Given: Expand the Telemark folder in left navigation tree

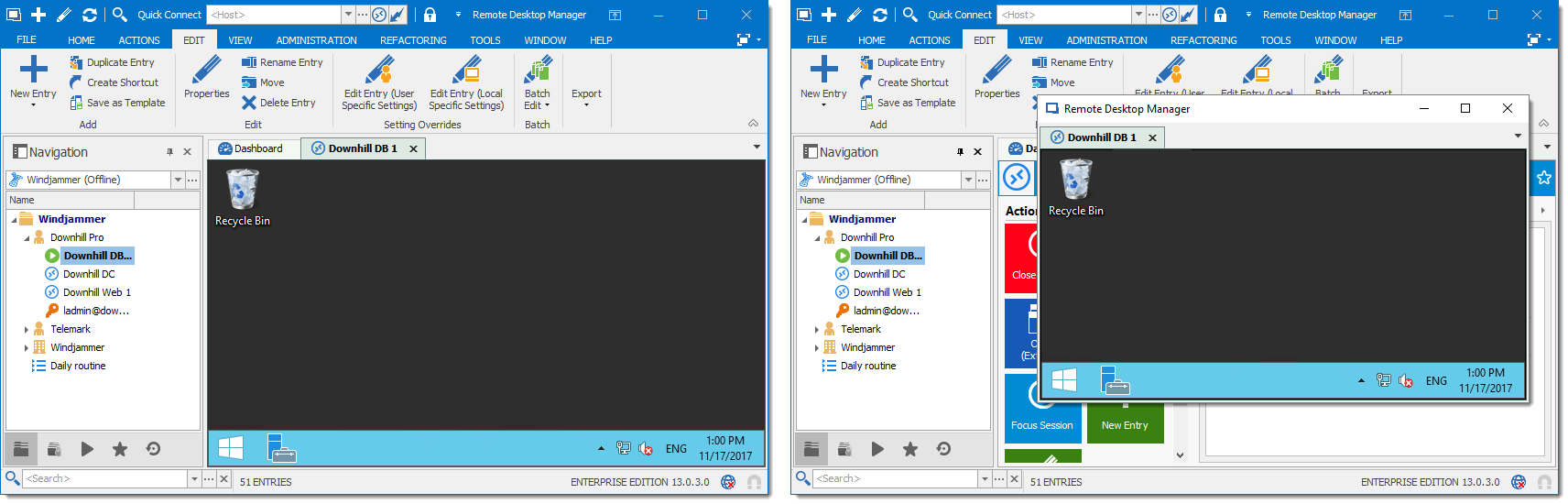Looking at the screenshot, I should pos(27,329).
